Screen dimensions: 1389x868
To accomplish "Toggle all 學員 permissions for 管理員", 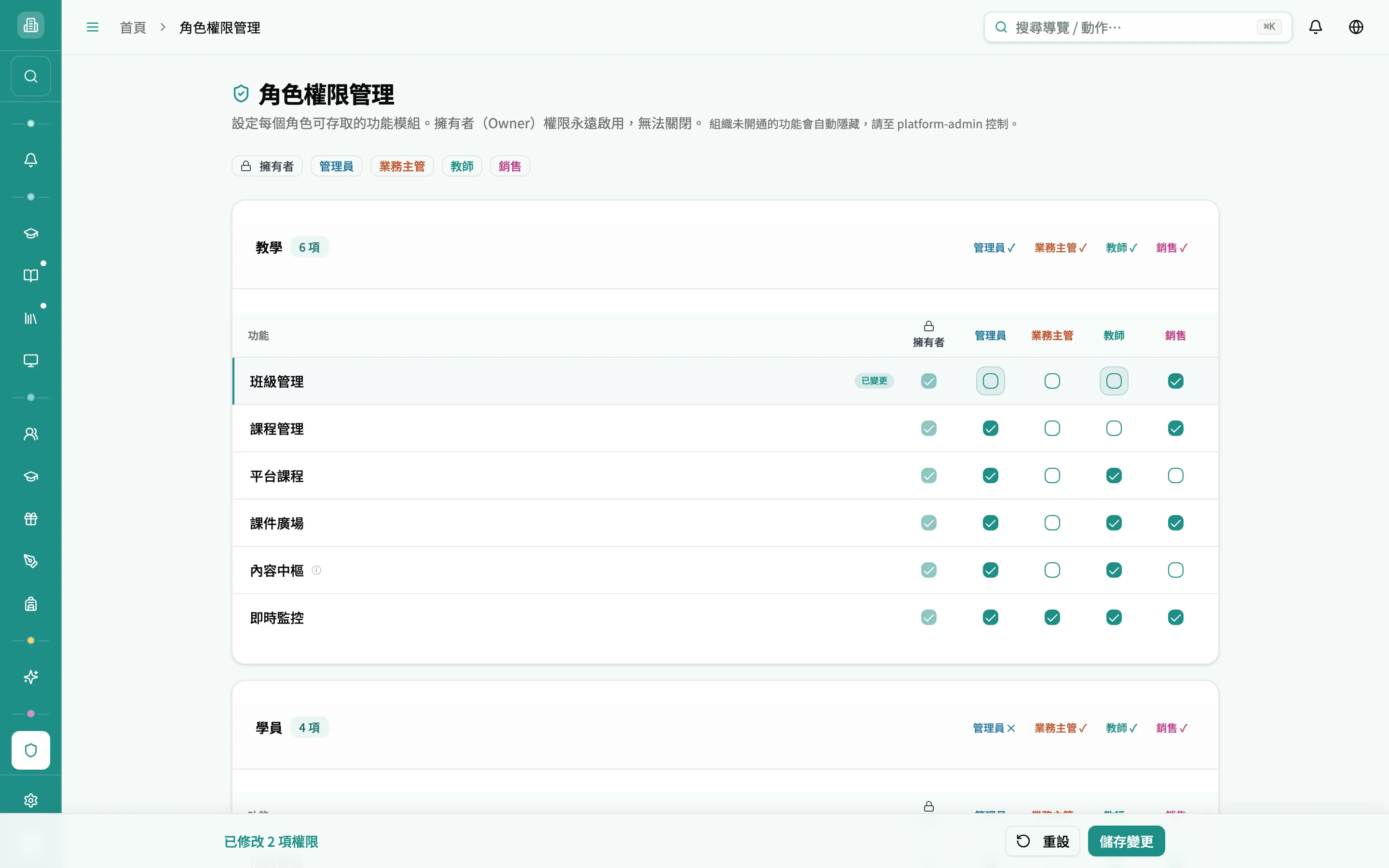I will [994, 728].
